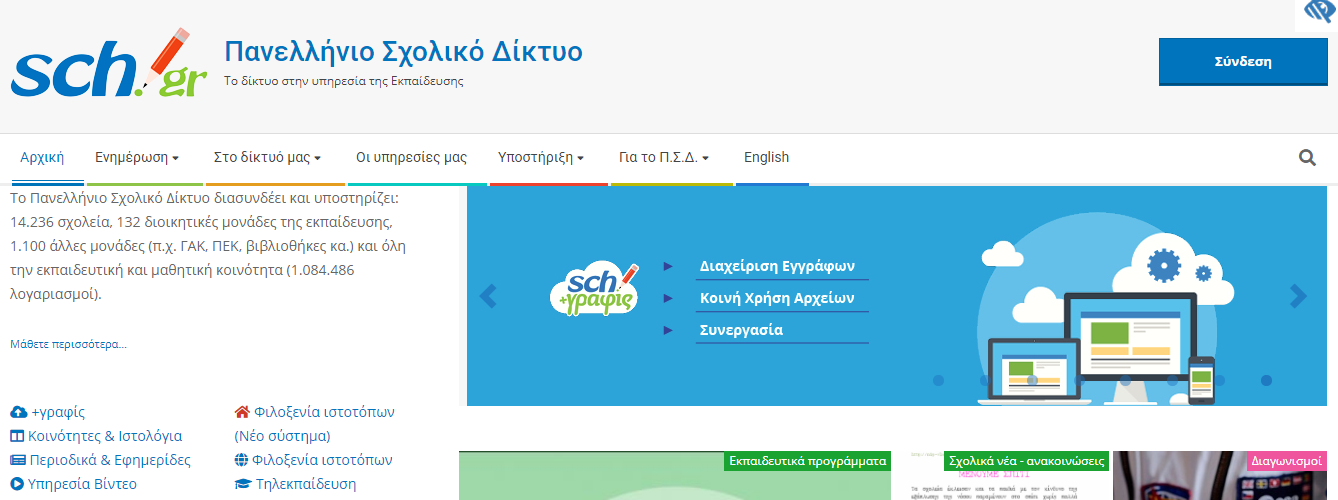Go to previous banner slide arrow

coord(489,296)
